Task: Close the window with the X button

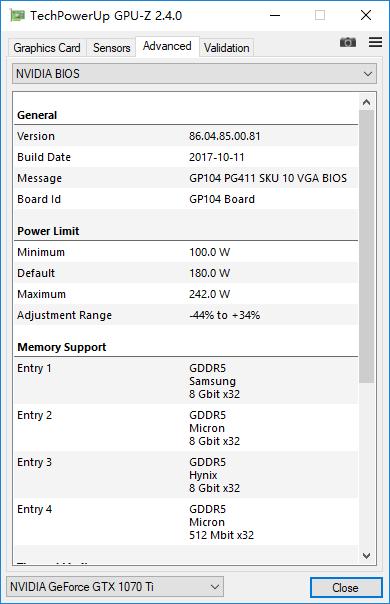Action: pos(366,15)
